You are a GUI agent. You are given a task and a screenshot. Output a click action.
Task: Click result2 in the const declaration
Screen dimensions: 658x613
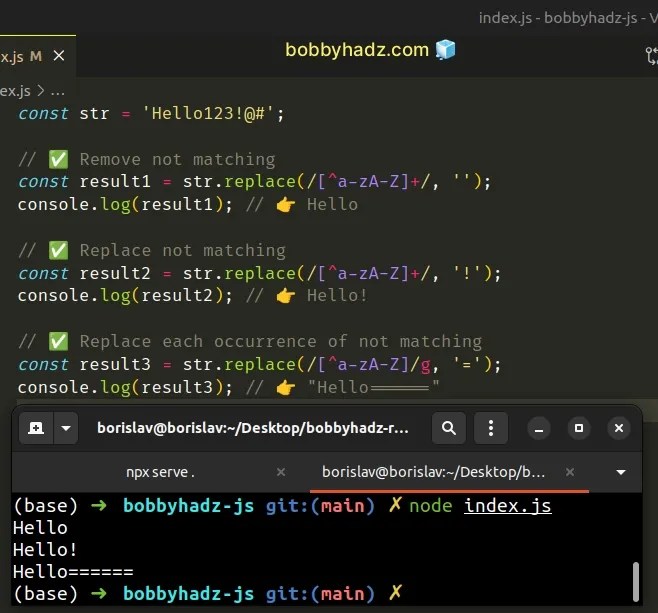pyautogui.click(x=115, y=274)
